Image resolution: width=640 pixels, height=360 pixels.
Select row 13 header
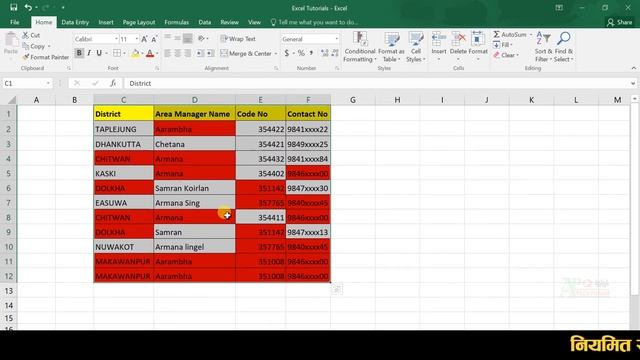point(9,291)
